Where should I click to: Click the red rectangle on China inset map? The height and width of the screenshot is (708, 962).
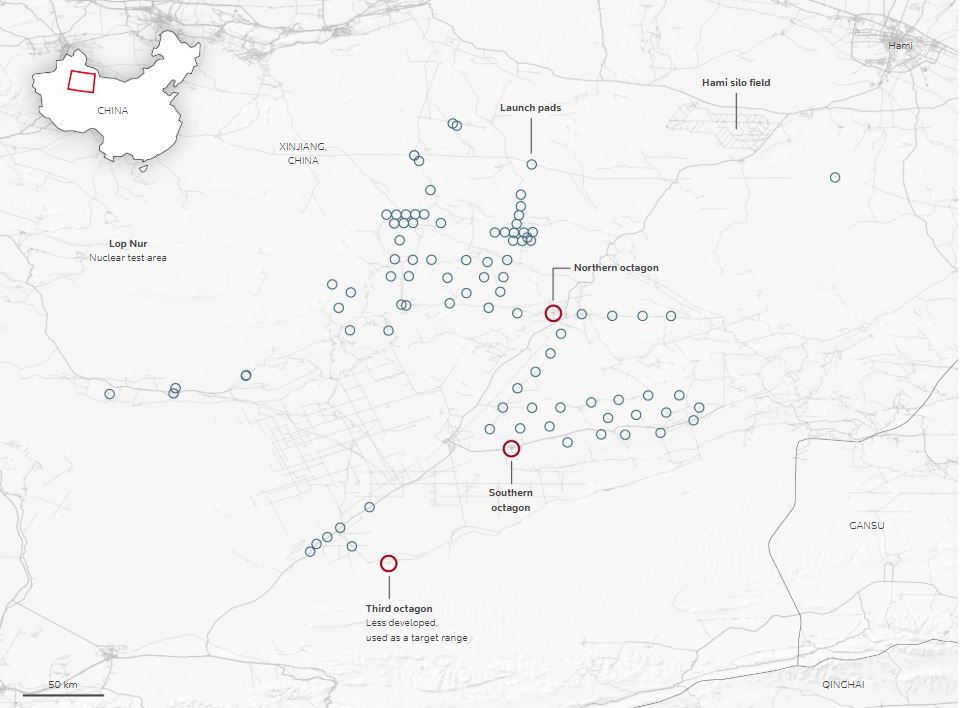(82, 82)
